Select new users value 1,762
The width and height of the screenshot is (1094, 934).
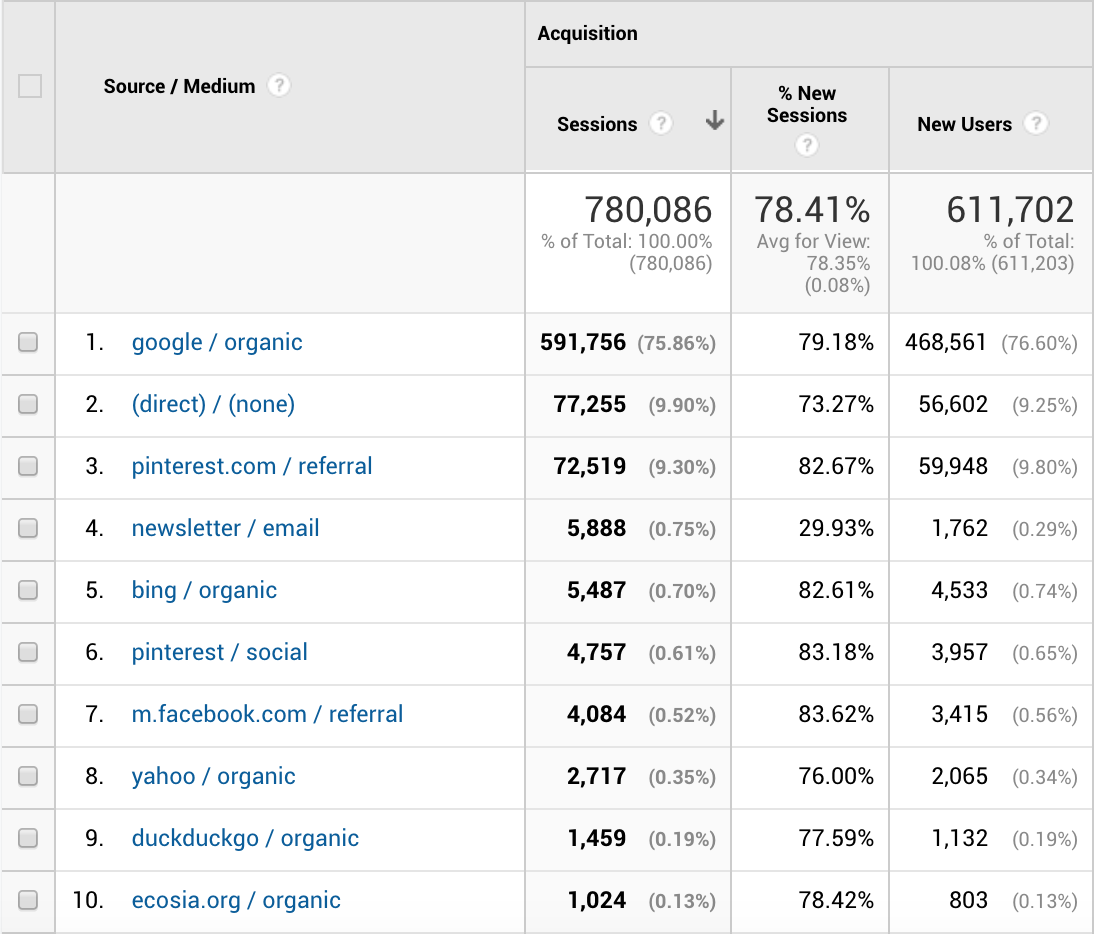point(960,529)
